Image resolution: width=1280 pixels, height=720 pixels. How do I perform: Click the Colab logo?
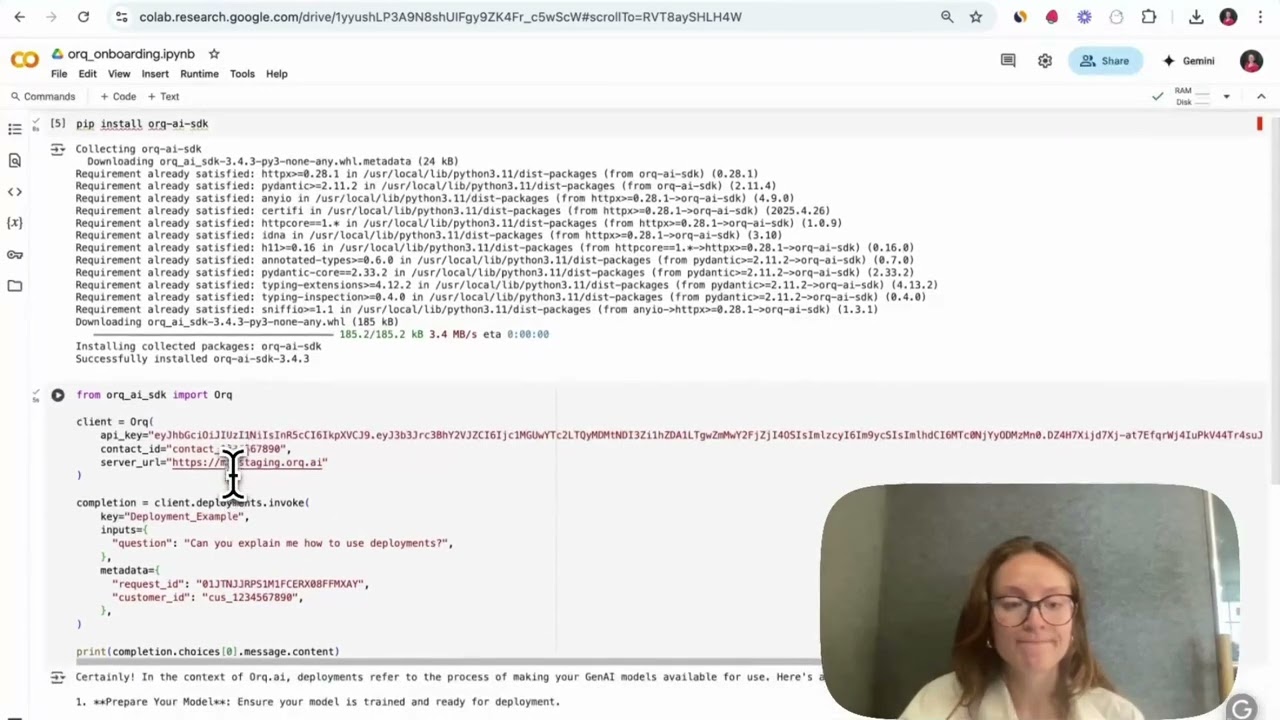coord(25,61)
